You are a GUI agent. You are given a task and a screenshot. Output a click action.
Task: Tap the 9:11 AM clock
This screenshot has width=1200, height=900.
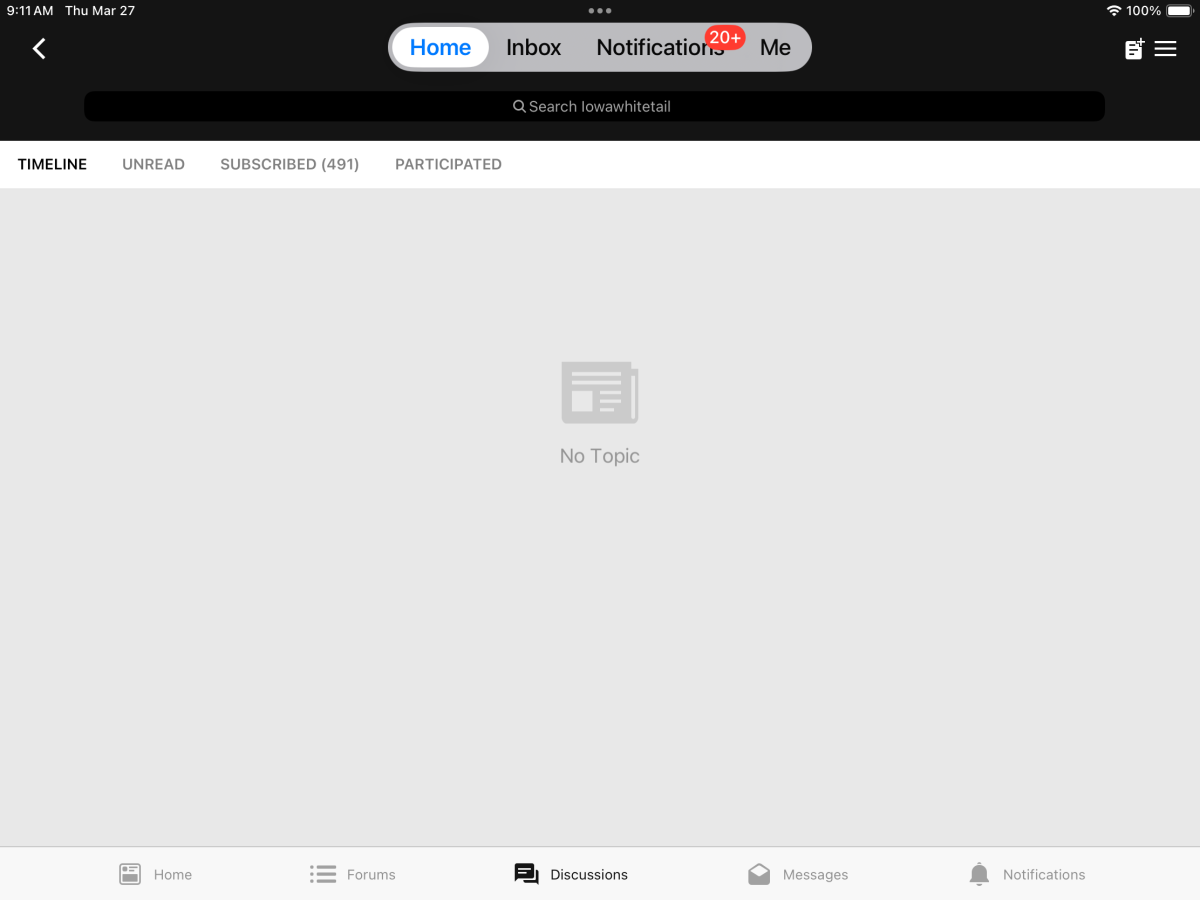tap(30, 11)
